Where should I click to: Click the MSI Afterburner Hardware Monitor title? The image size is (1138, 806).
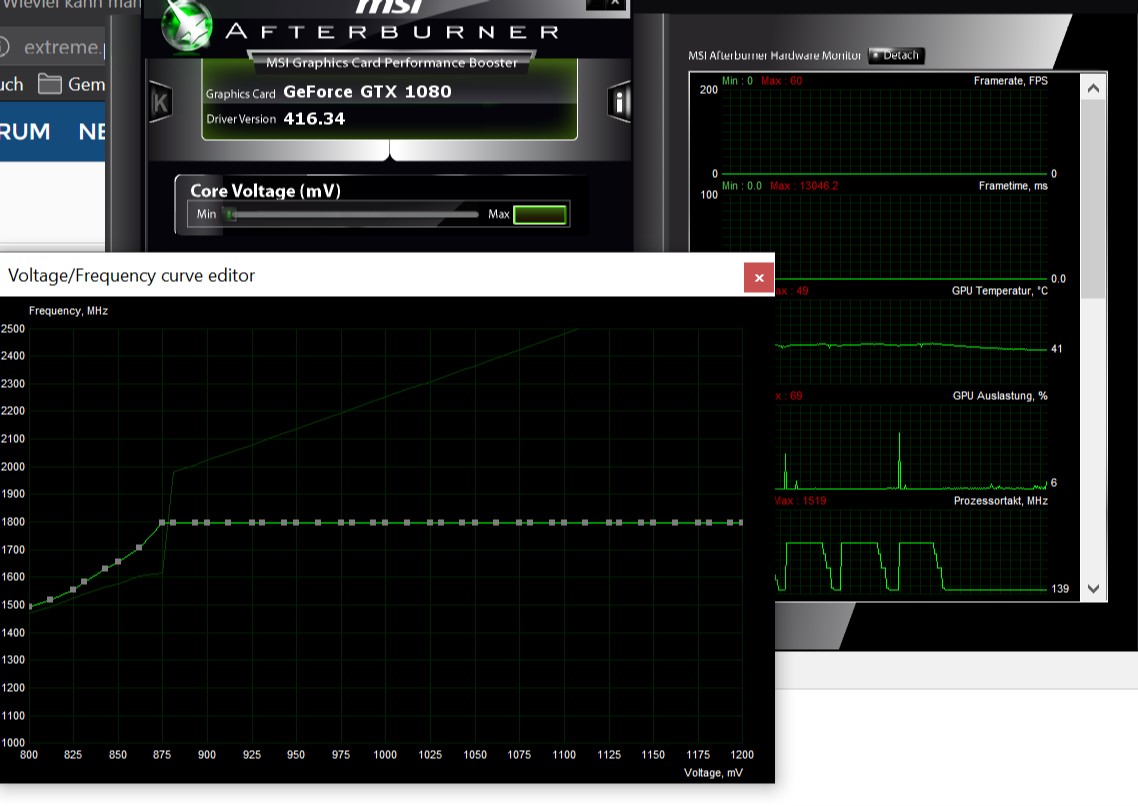(774, 55)
